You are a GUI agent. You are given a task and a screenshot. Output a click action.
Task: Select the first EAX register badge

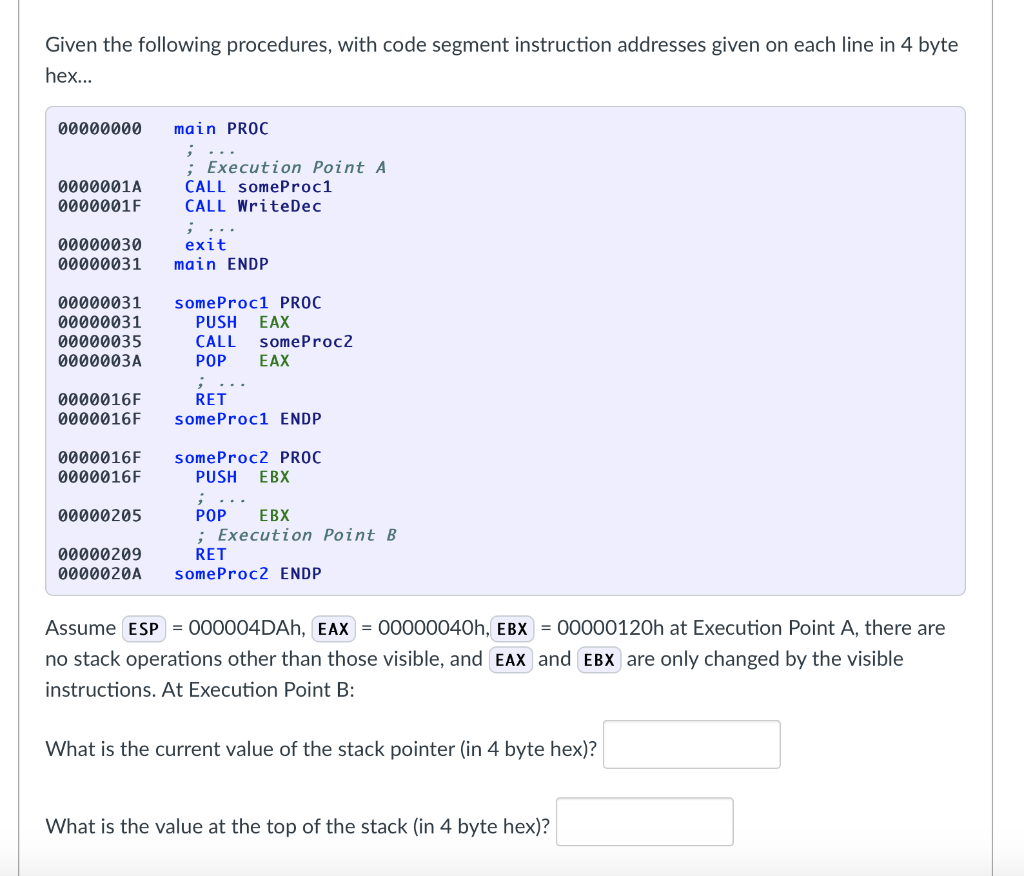[x=333, y=628]
